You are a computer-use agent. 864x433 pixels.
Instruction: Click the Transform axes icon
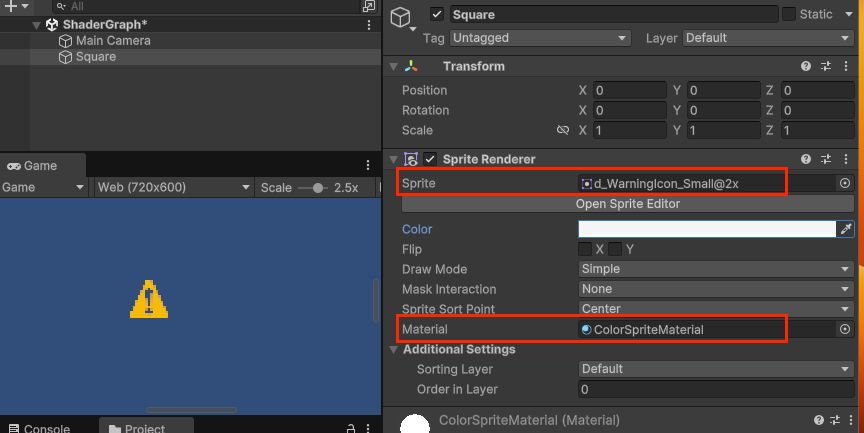coord(411,66)
